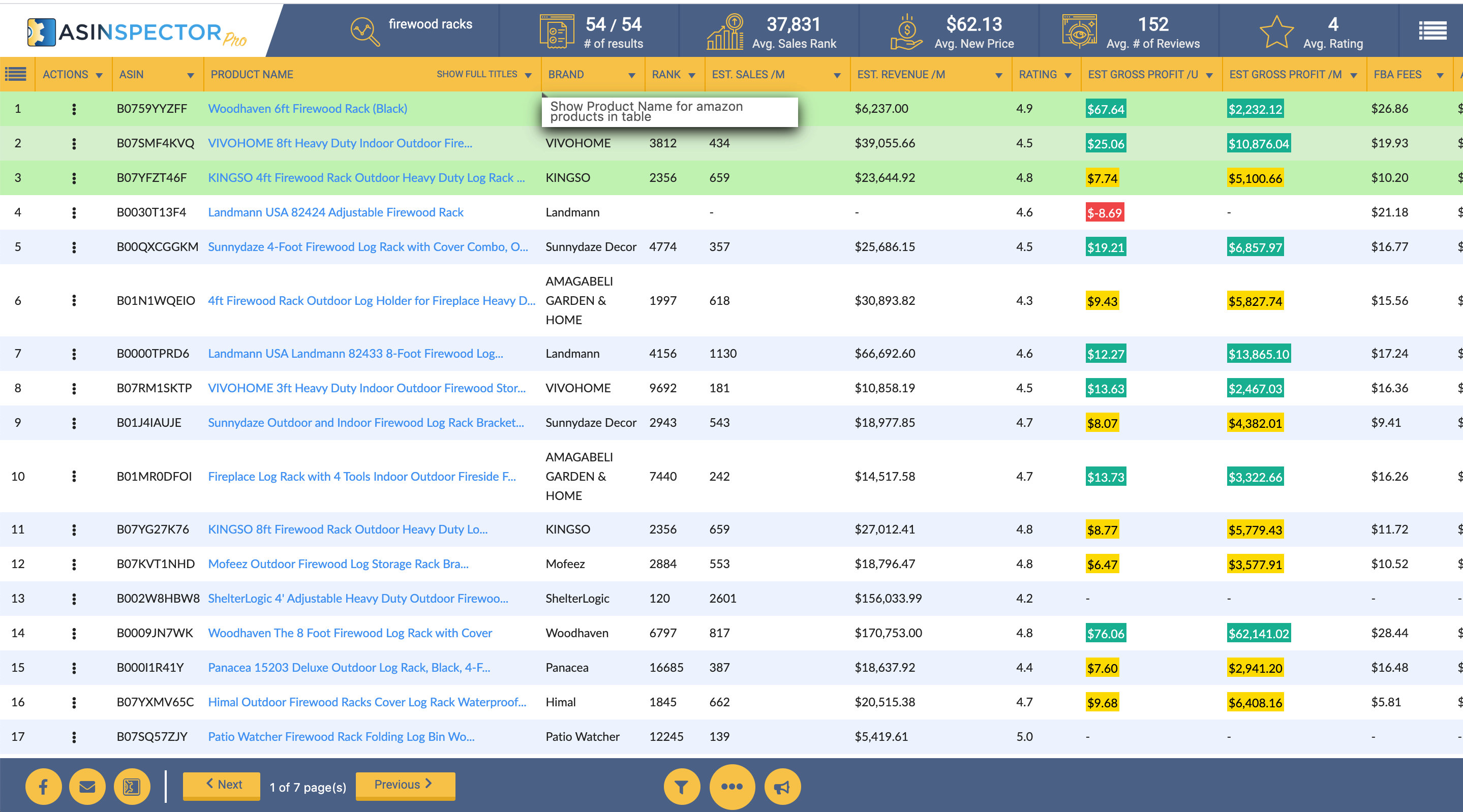Open actions menu for row 7

point(74,354)
